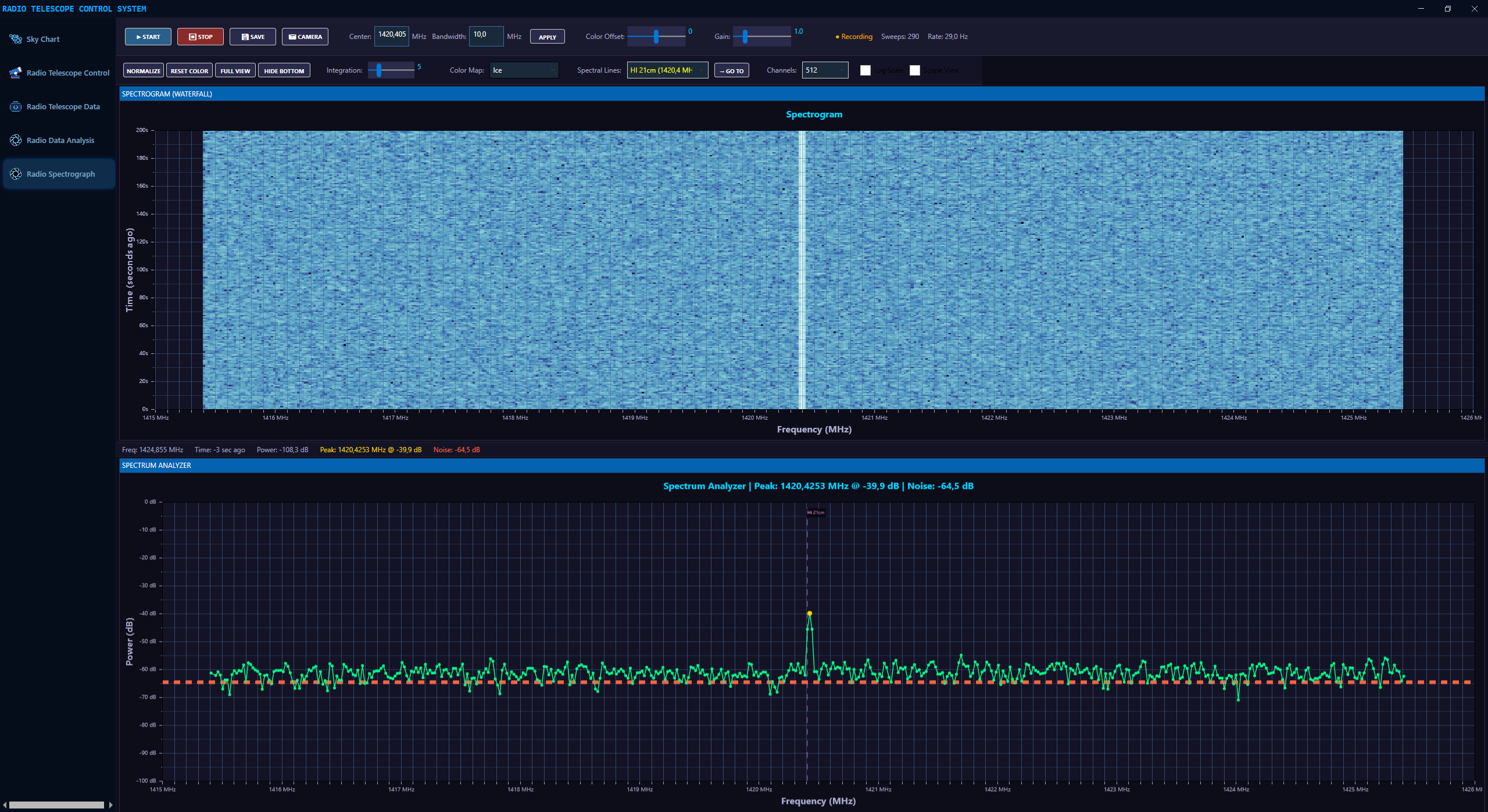Expand the Spectral Lines combo box
The height and width of the screenshot is (812, 1488).
[667, 70]
